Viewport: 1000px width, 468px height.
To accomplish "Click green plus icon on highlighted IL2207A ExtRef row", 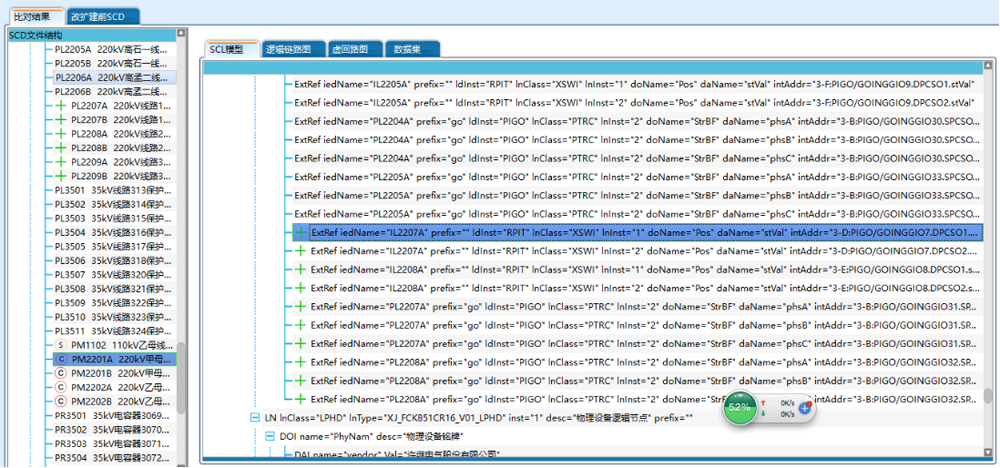I will (300, 232).
